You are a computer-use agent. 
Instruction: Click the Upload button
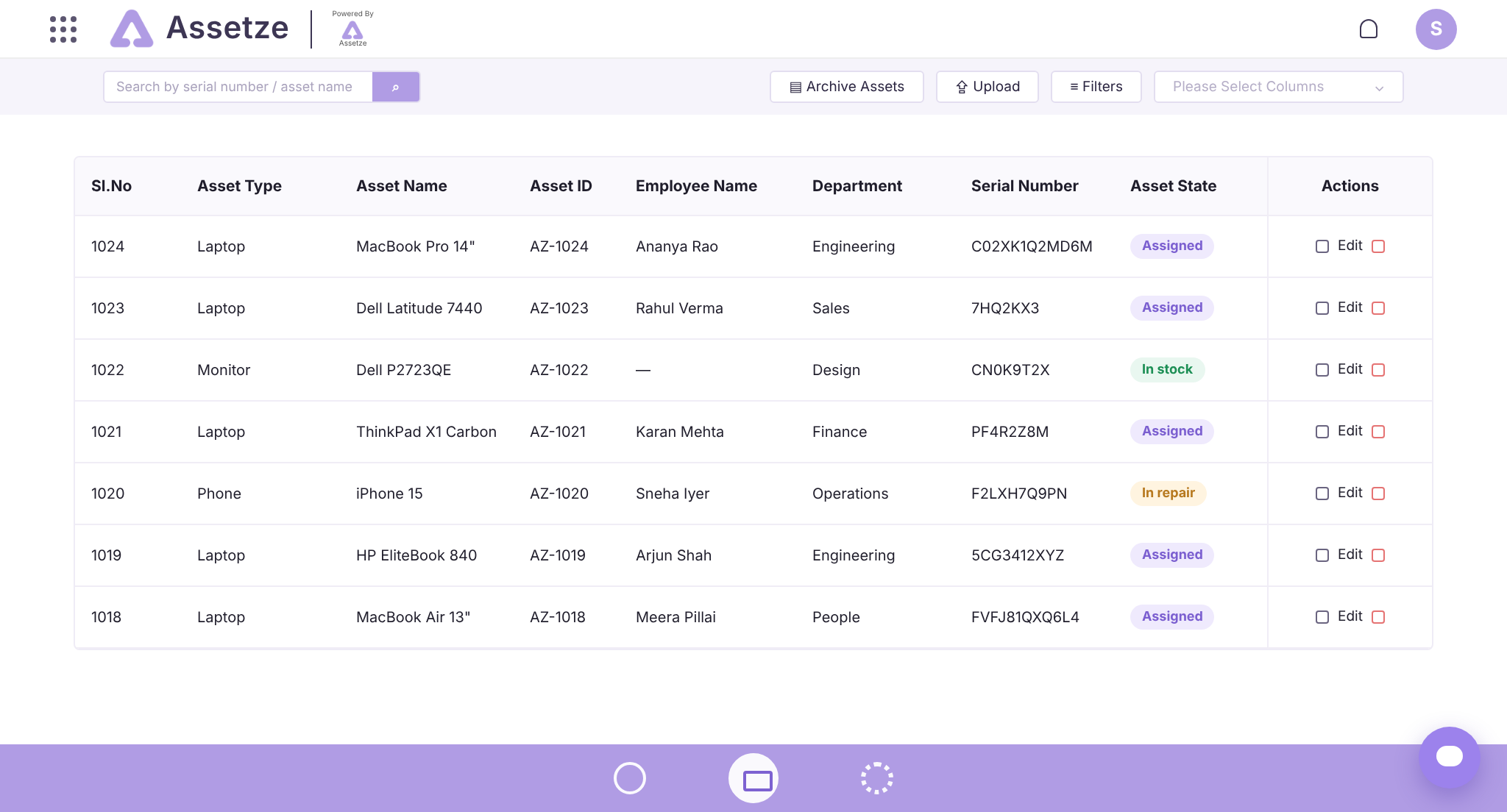click(x=987, y=87)
